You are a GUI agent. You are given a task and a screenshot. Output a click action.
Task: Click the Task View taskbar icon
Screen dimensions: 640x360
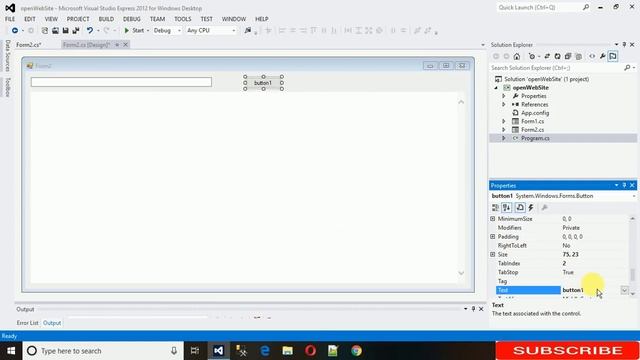195,351
